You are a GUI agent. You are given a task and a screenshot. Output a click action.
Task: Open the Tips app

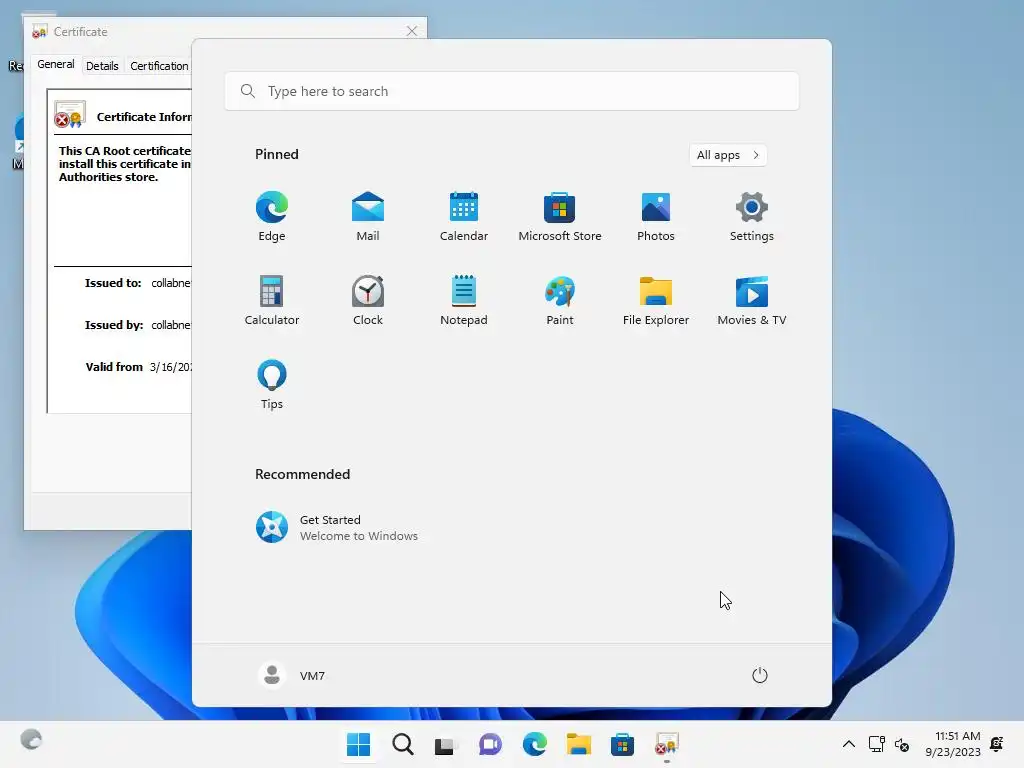pos(272,384)
